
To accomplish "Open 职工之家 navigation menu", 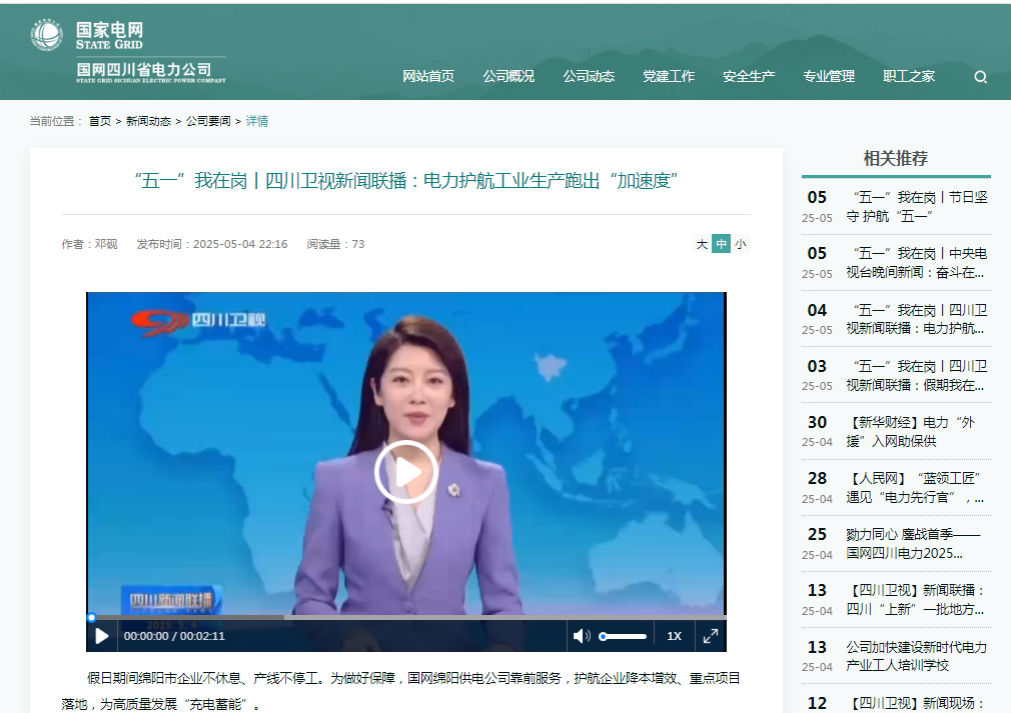I will coord(908,76).
